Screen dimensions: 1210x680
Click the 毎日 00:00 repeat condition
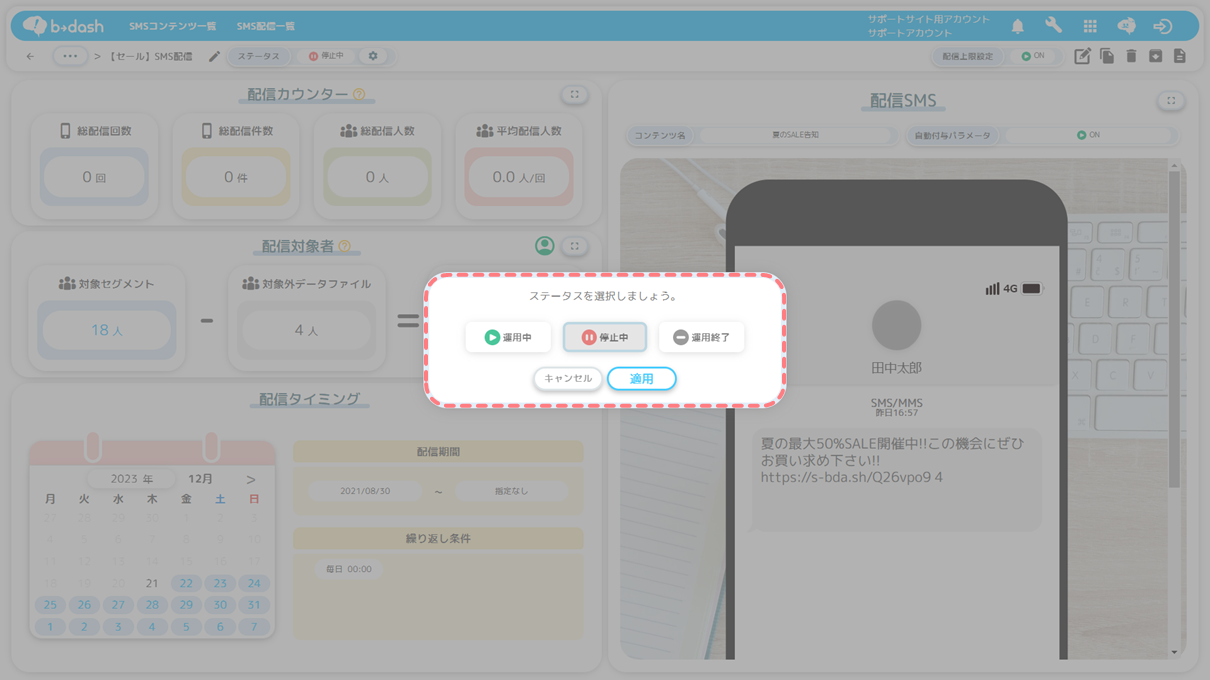(x=348, y=569)
